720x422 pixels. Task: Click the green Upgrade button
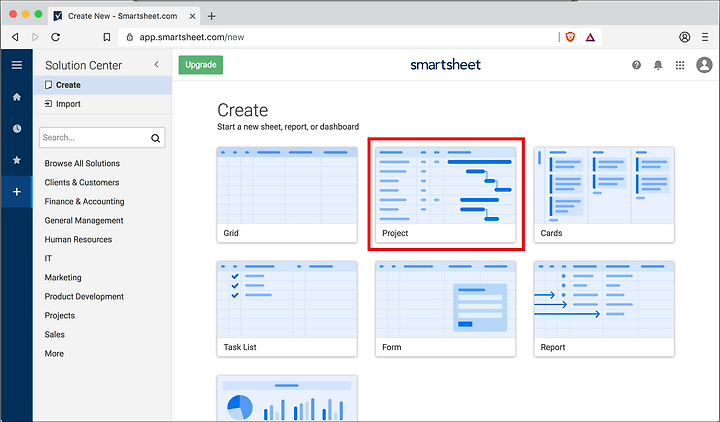pos(201,65)
